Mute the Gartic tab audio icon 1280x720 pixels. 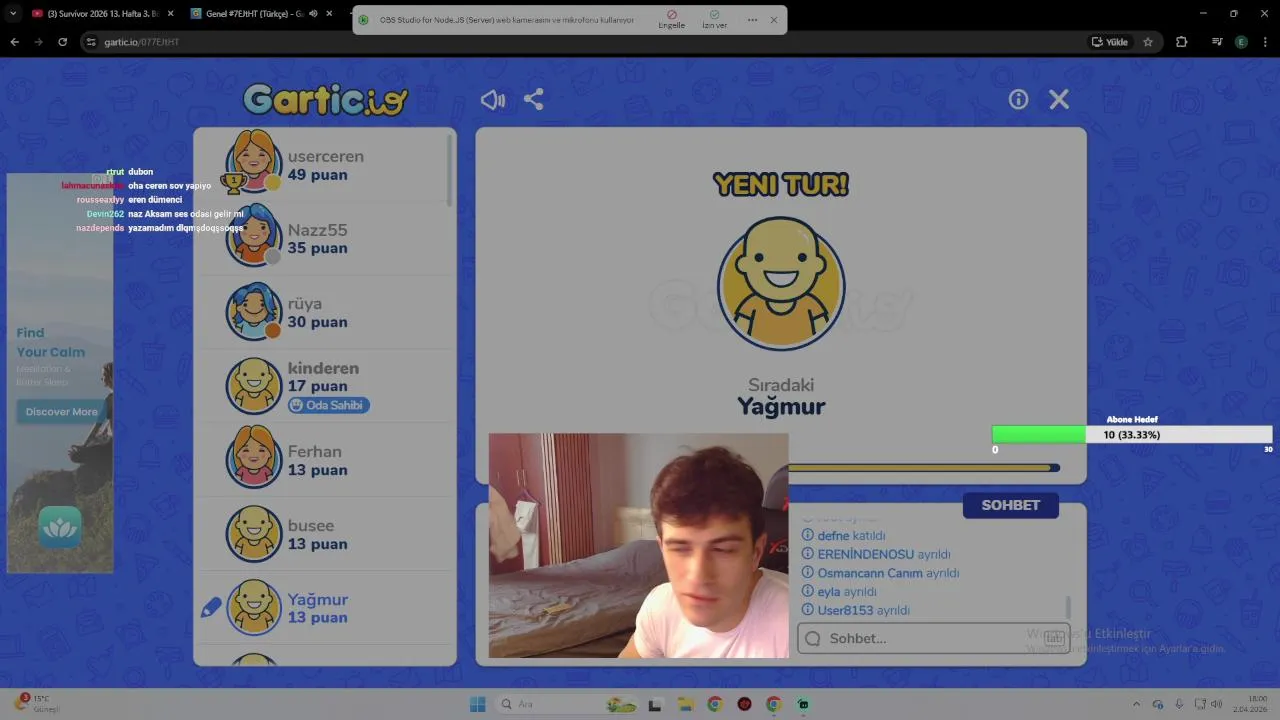pyautogui.click(x=313, y=14)
